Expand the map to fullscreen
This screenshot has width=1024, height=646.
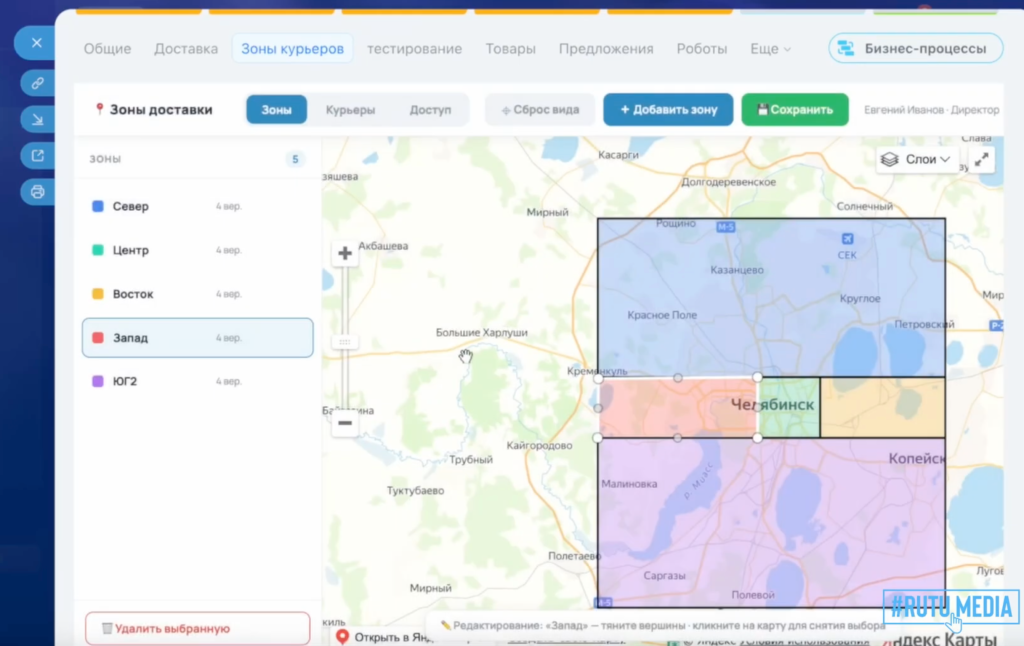coord(982,159)
